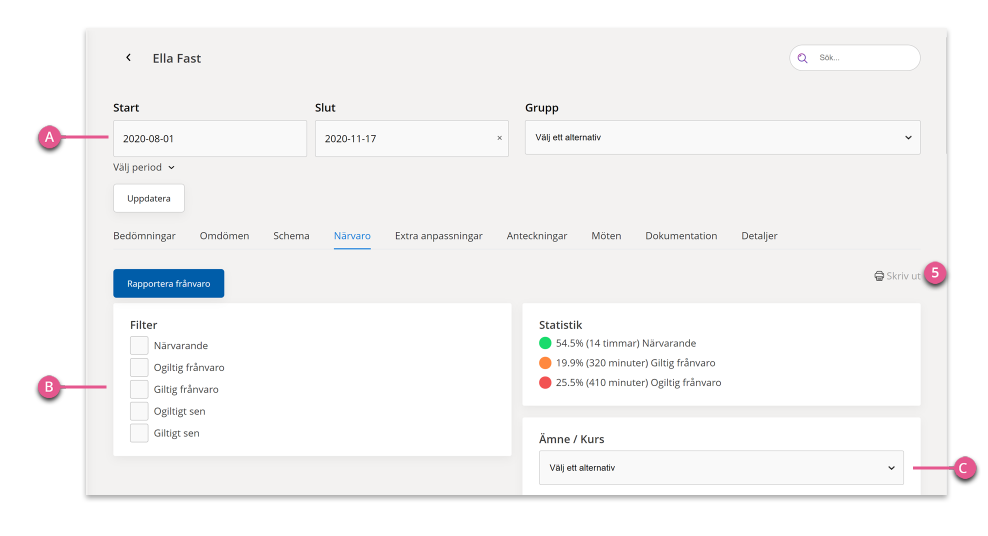
Task: Tick the Giltig frånvaro filter checkbox
Action: tap(139, 389)
